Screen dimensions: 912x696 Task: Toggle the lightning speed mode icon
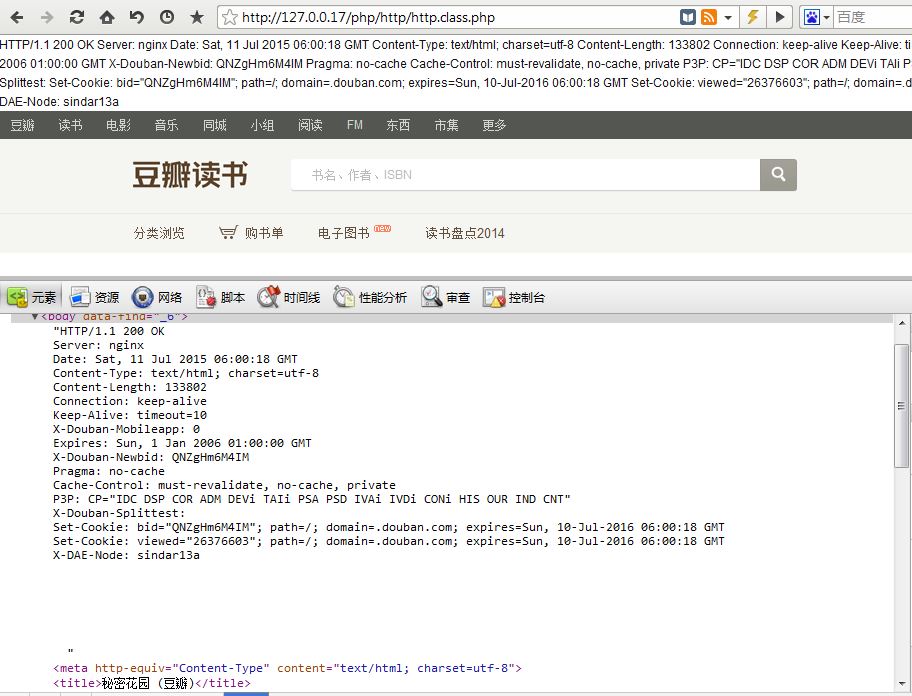[x=753, y=17]
